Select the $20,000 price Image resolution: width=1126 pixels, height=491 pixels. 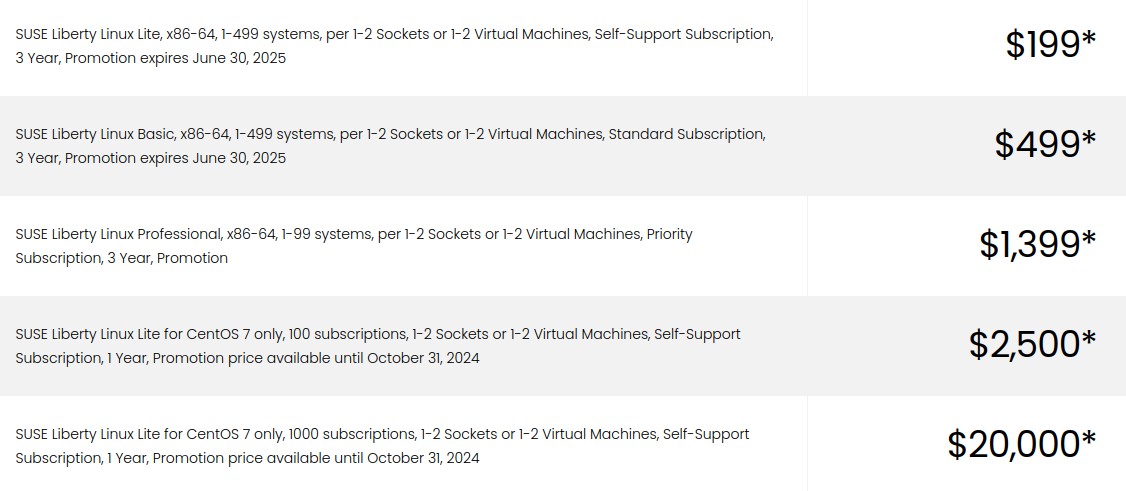1022,444
